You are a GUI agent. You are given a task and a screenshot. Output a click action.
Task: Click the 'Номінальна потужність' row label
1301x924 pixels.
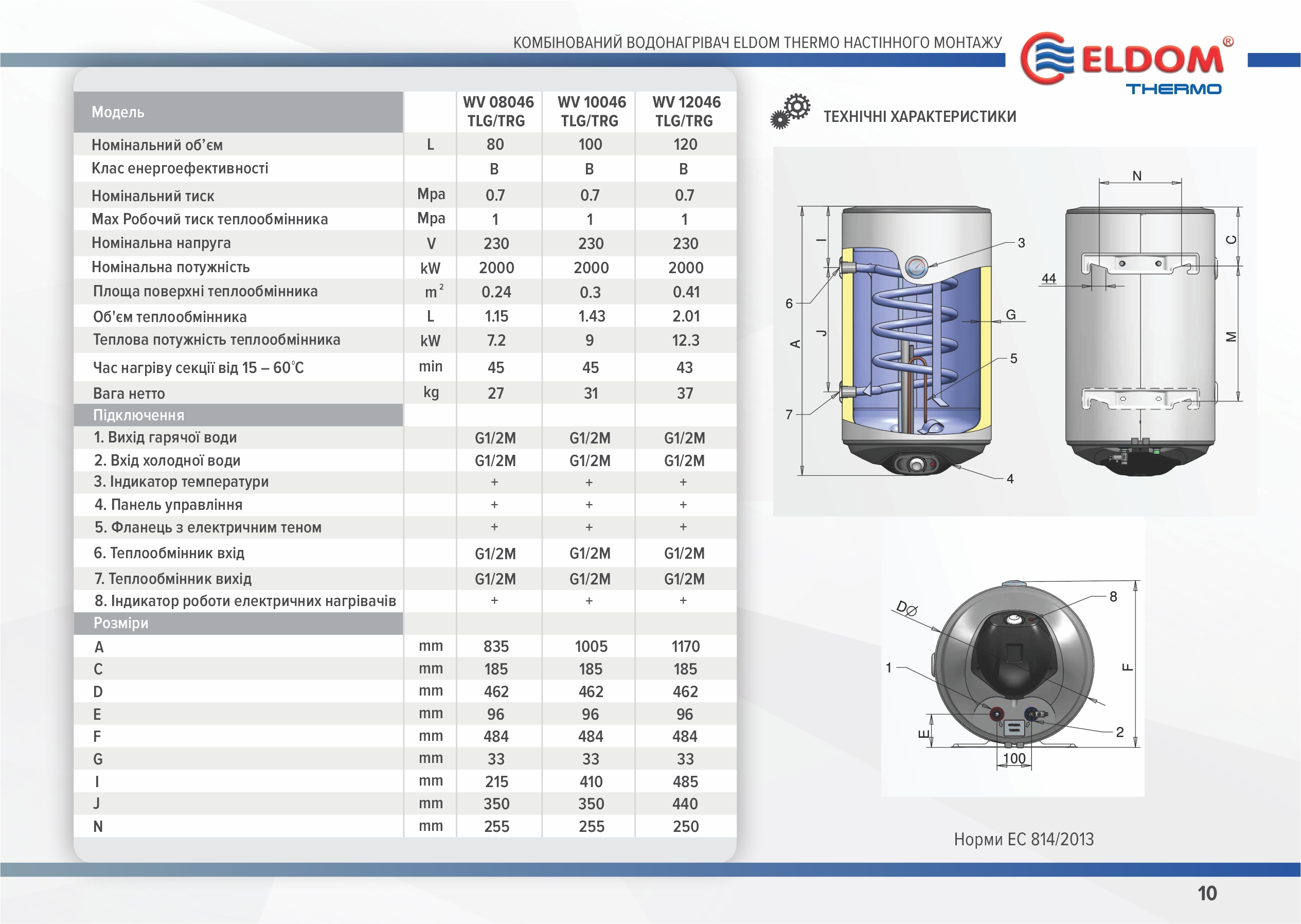pyautogui.click(x=171, y=268)
